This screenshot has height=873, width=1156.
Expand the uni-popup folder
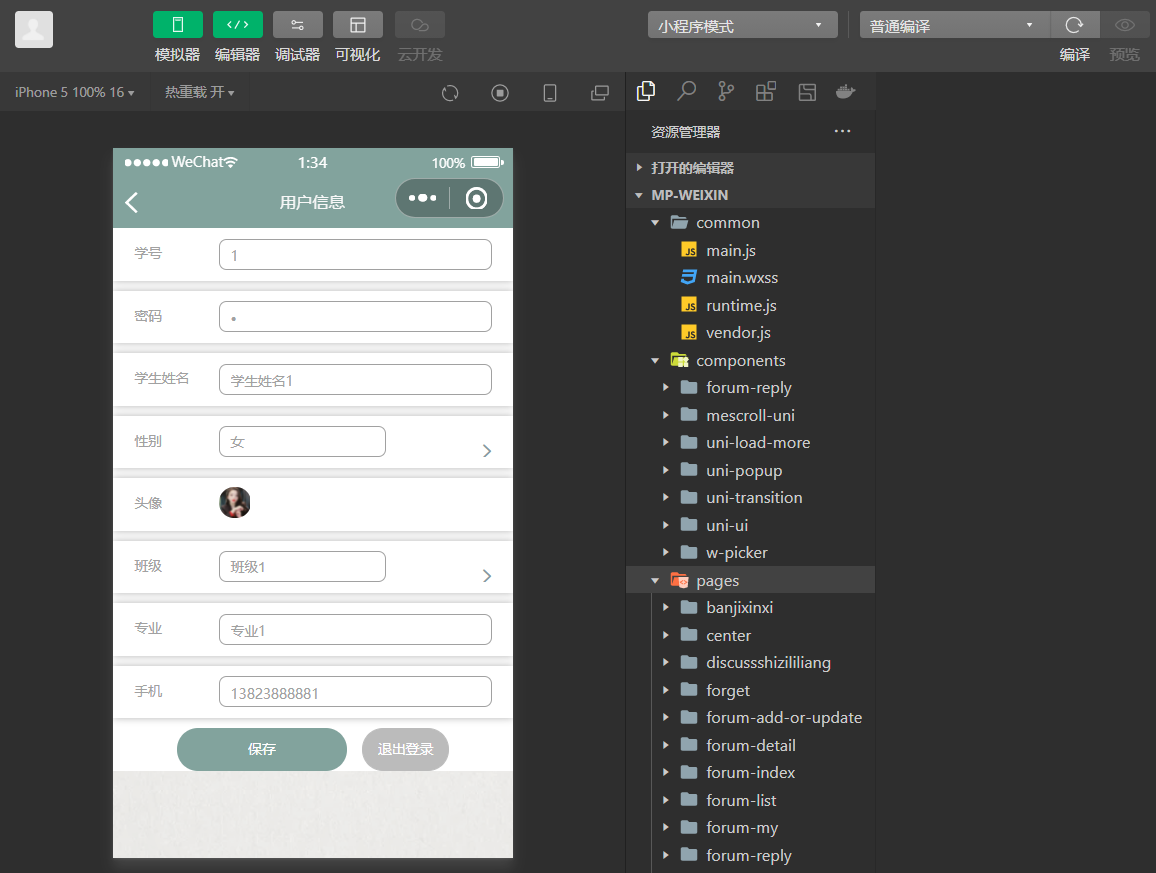[751, 470]
